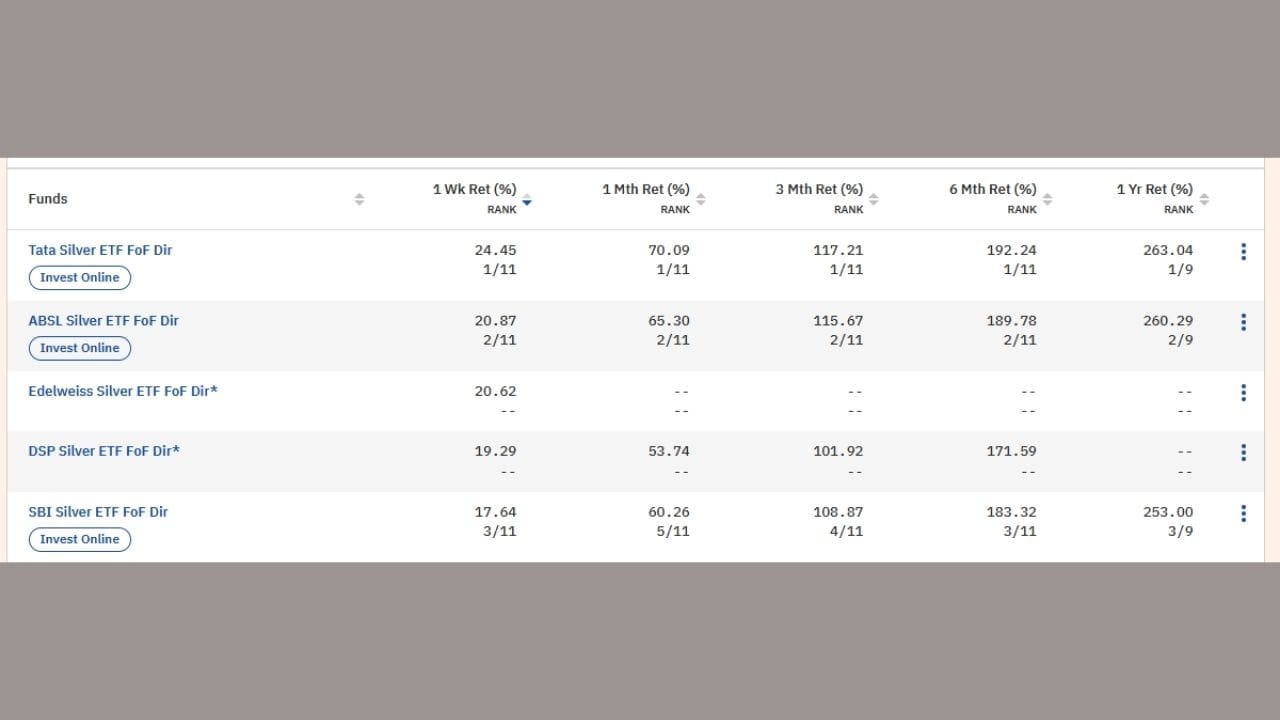Image resolution: width=1280 pixels, height=720 pixels.
Task: Open Tata Silver ETF FoF Dir link
Action: (100, 250)
